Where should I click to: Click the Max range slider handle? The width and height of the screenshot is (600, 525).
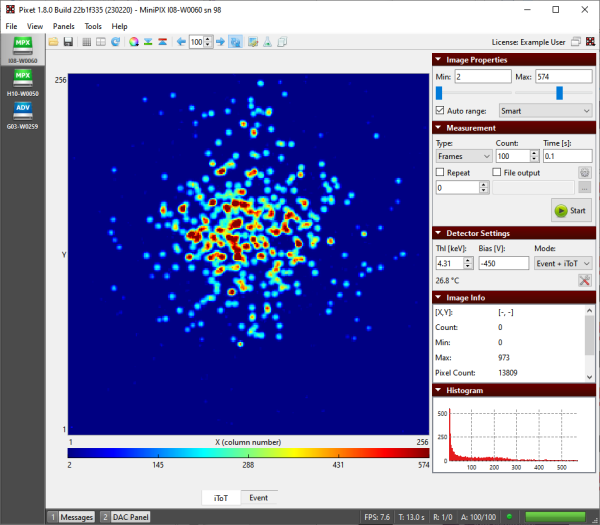pyautogui.click(x=559, y=93)
